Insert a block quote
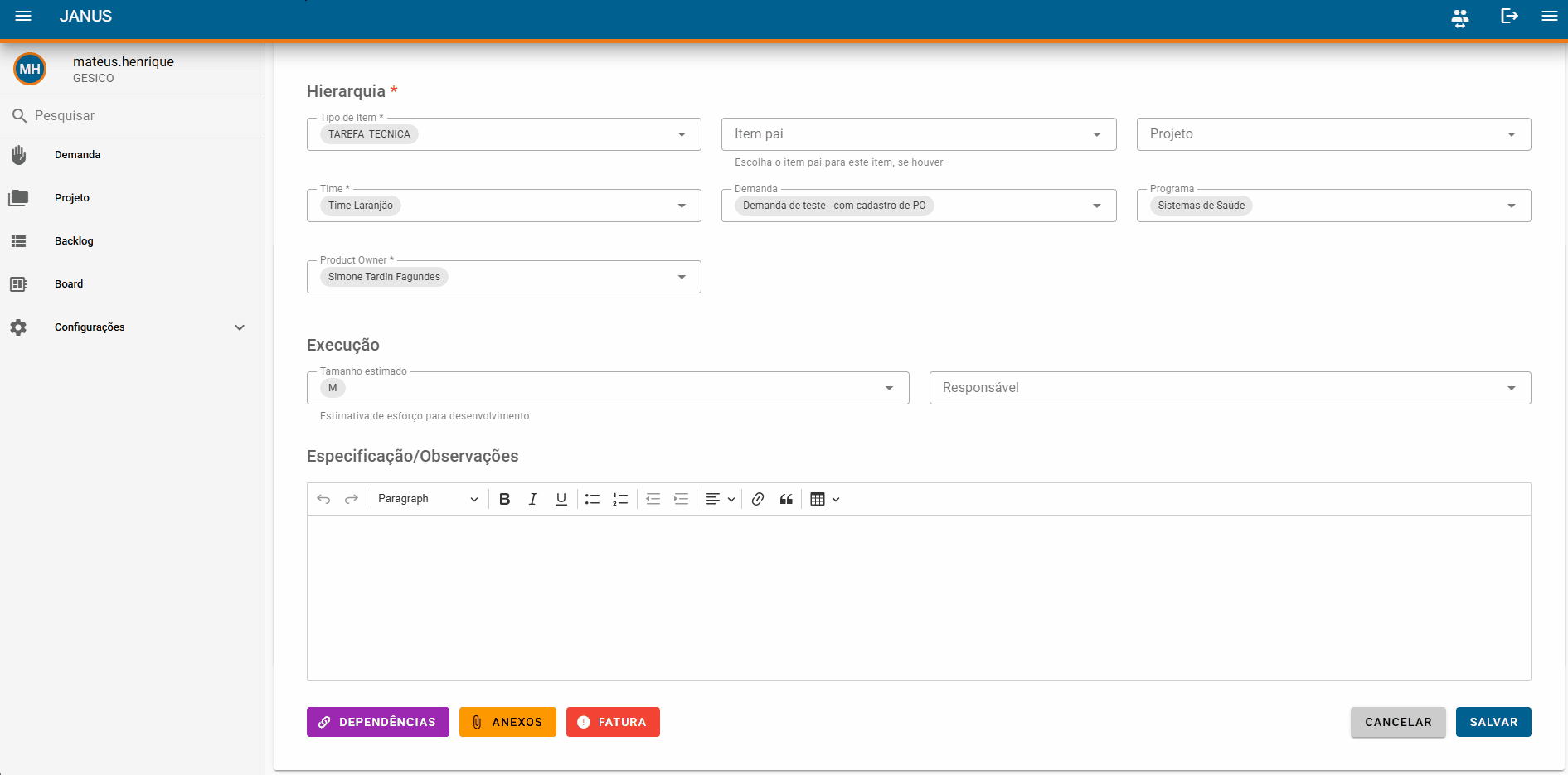Viewport: 1568px width, 775px height. [x=786, y=499]
